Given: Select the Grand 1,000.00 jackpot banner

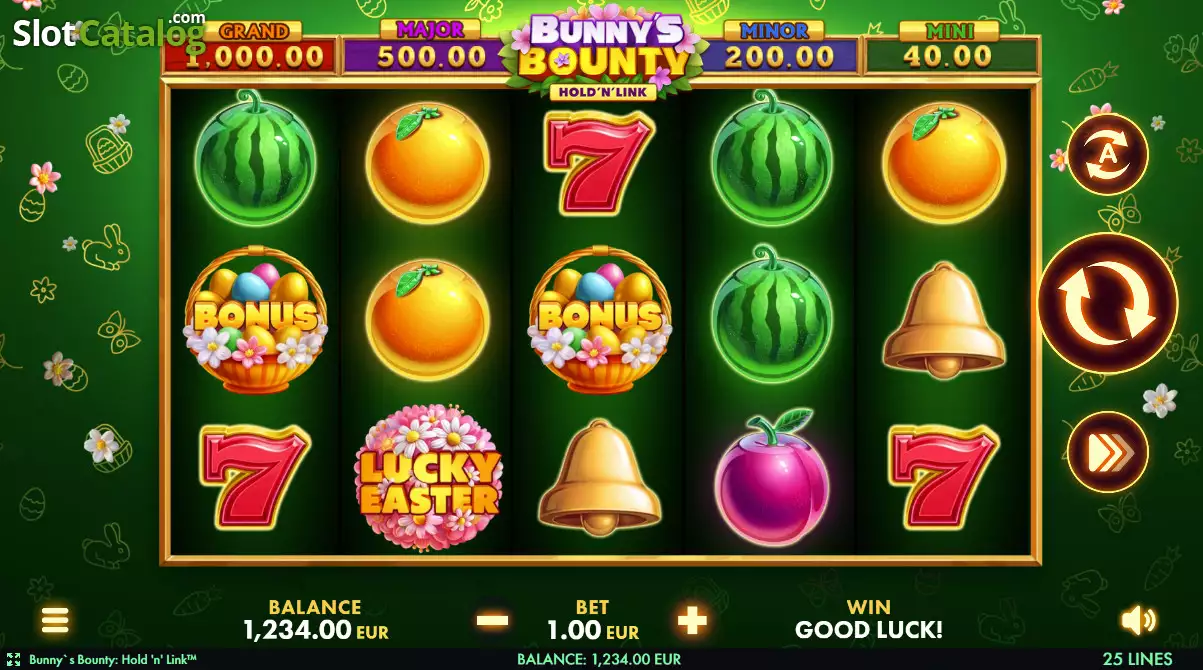Looking at the screenshot, I should [x=252, y=49].
